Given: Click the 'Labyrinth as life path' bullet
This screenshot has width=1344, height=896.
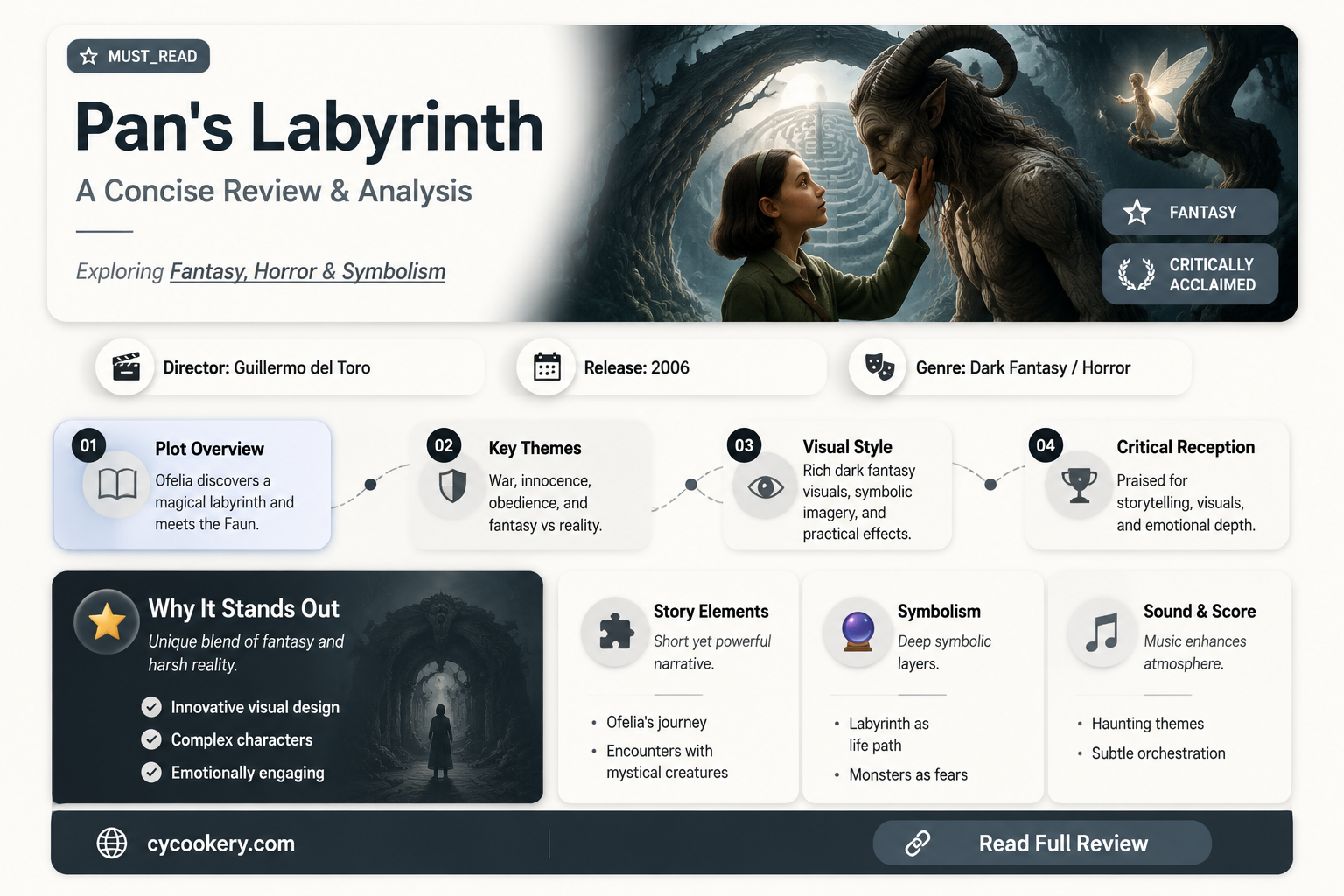Looking at the screenshot, I should click(x=888, y=734).
